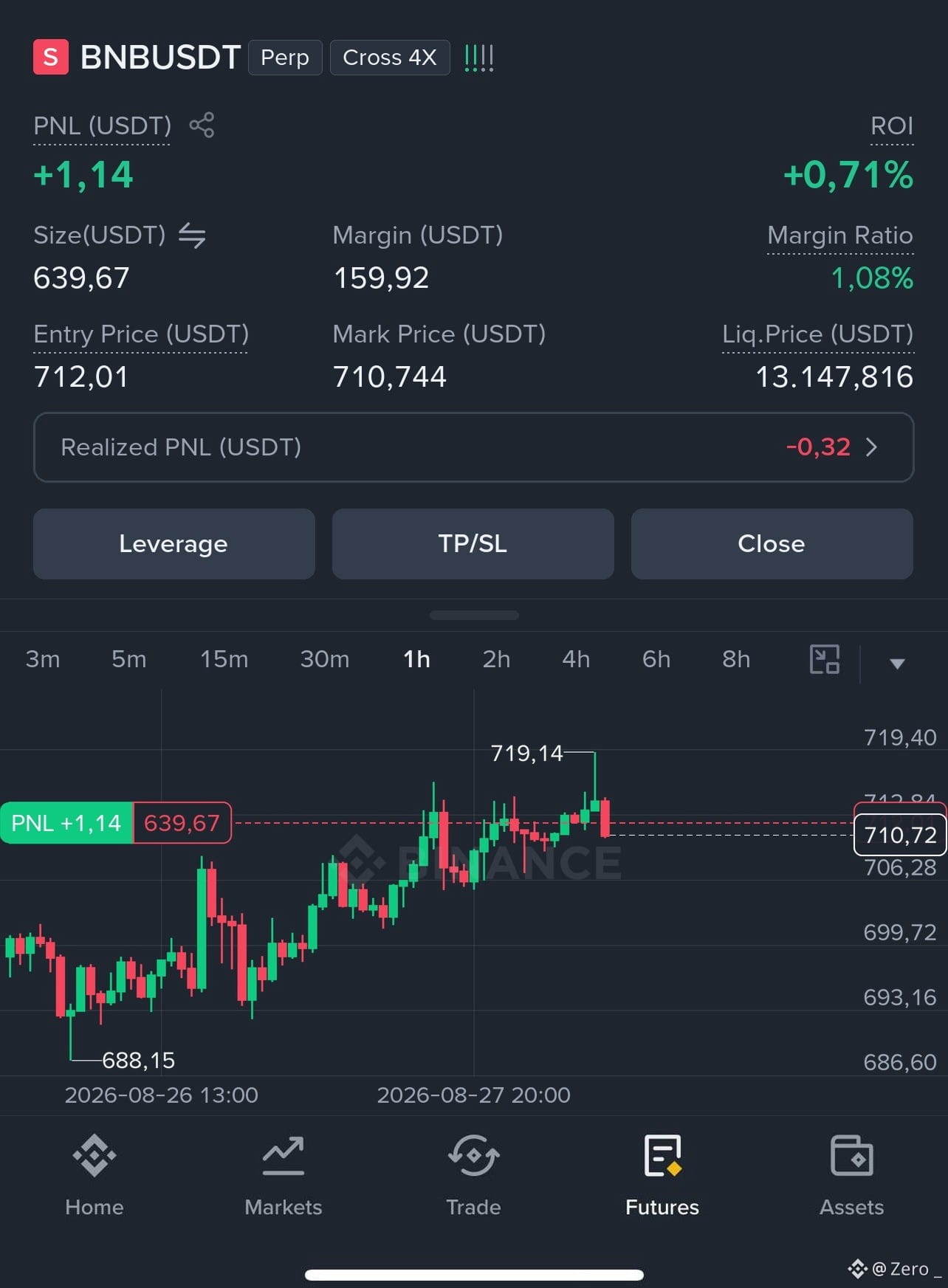Image resolution: width=948 pixels, height=1288 pixels.
Task: Tap the Perp contract tag
Action: 285,58
